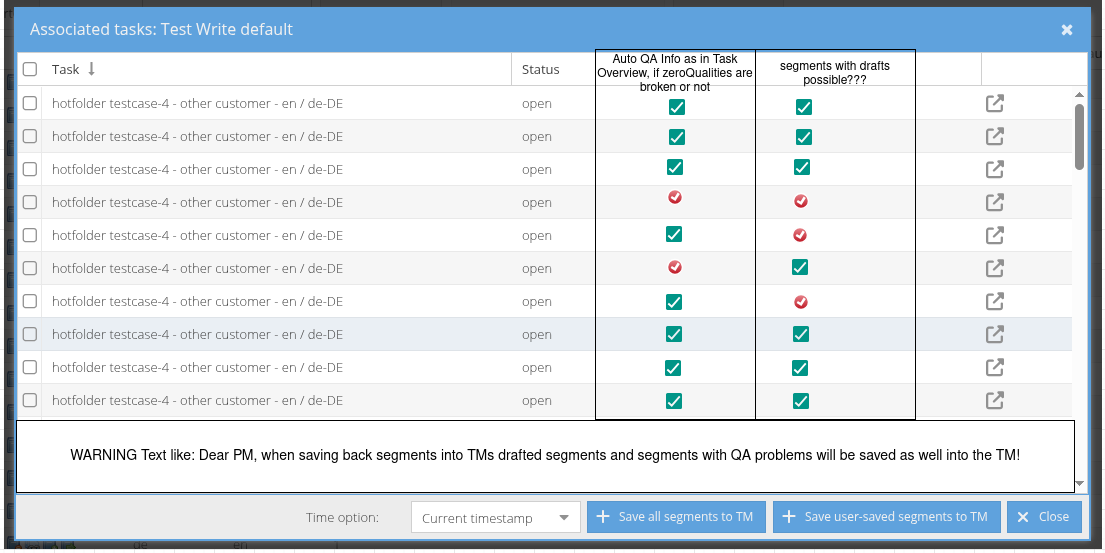Image resolution: width=1105 pixels, height=553 pixels.
Task: Click the Task column header
Action: point(66,70)
